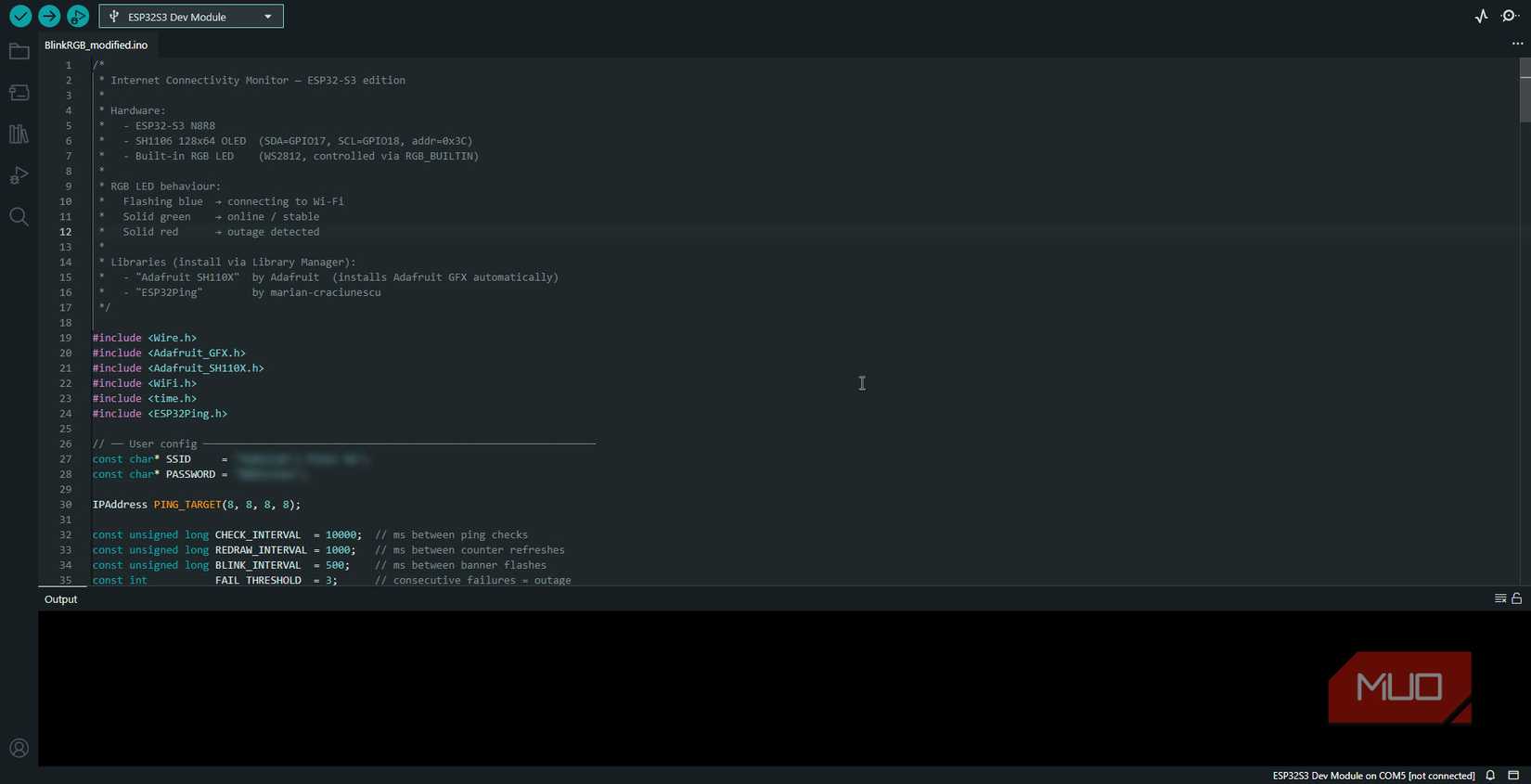Open the notifications bell in the status bar
The width and height of the screenshot is (1531, 784).
1490,776
